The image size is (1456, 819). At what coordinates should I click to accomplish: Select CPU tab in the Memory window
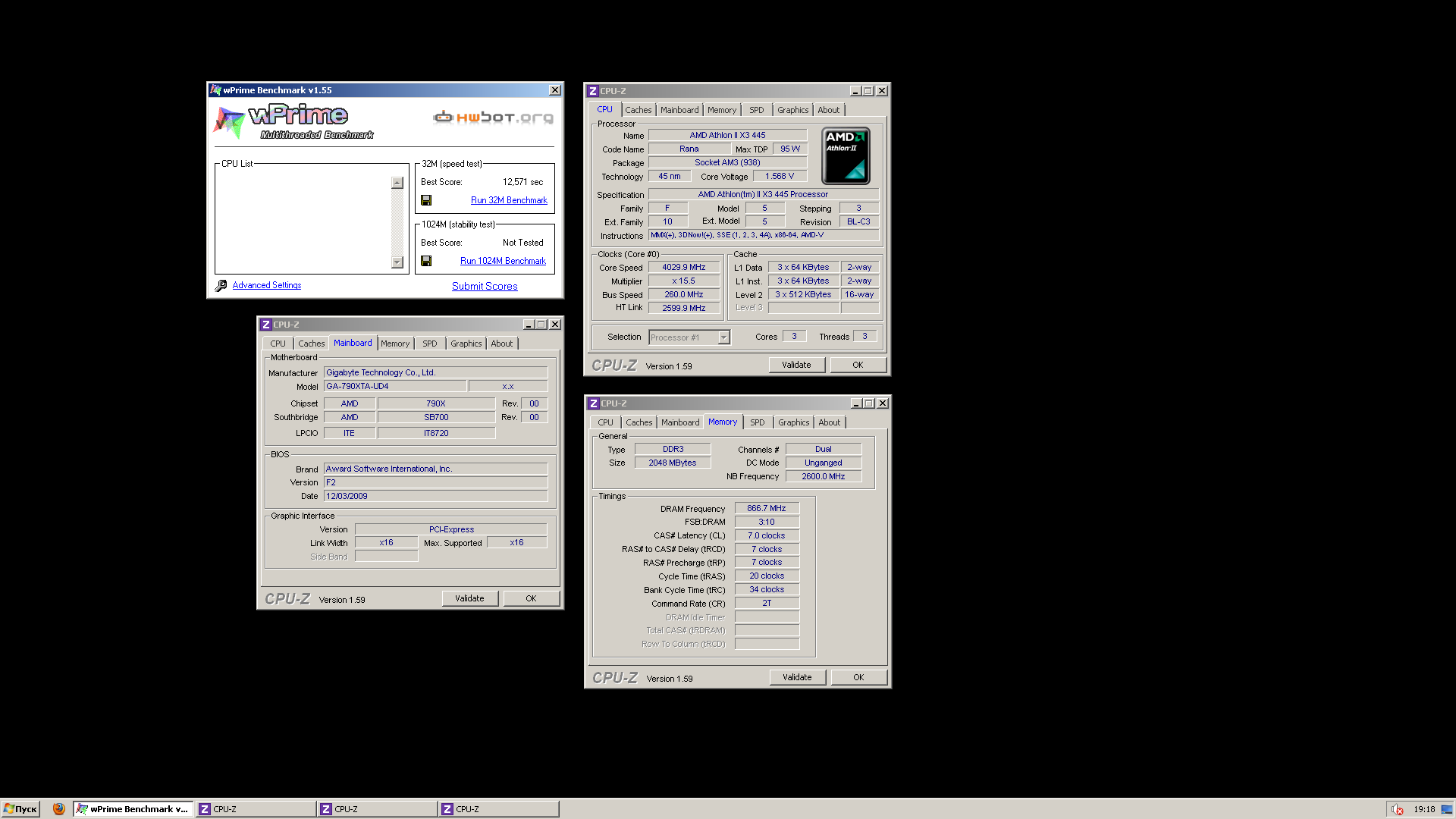click(x=606, y=422)
